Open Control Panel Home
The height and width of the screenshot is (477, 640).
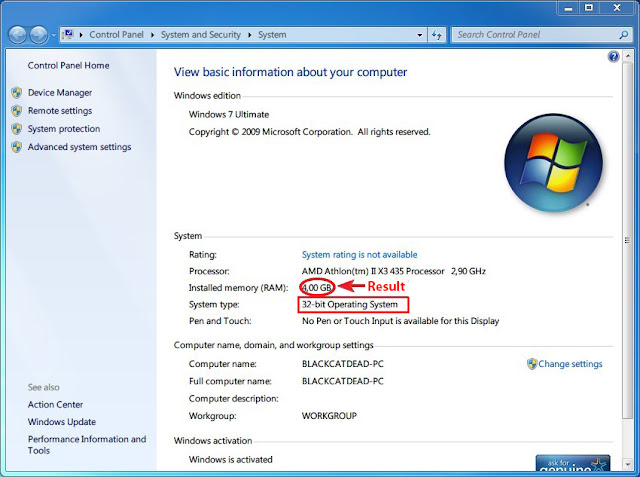68,65
